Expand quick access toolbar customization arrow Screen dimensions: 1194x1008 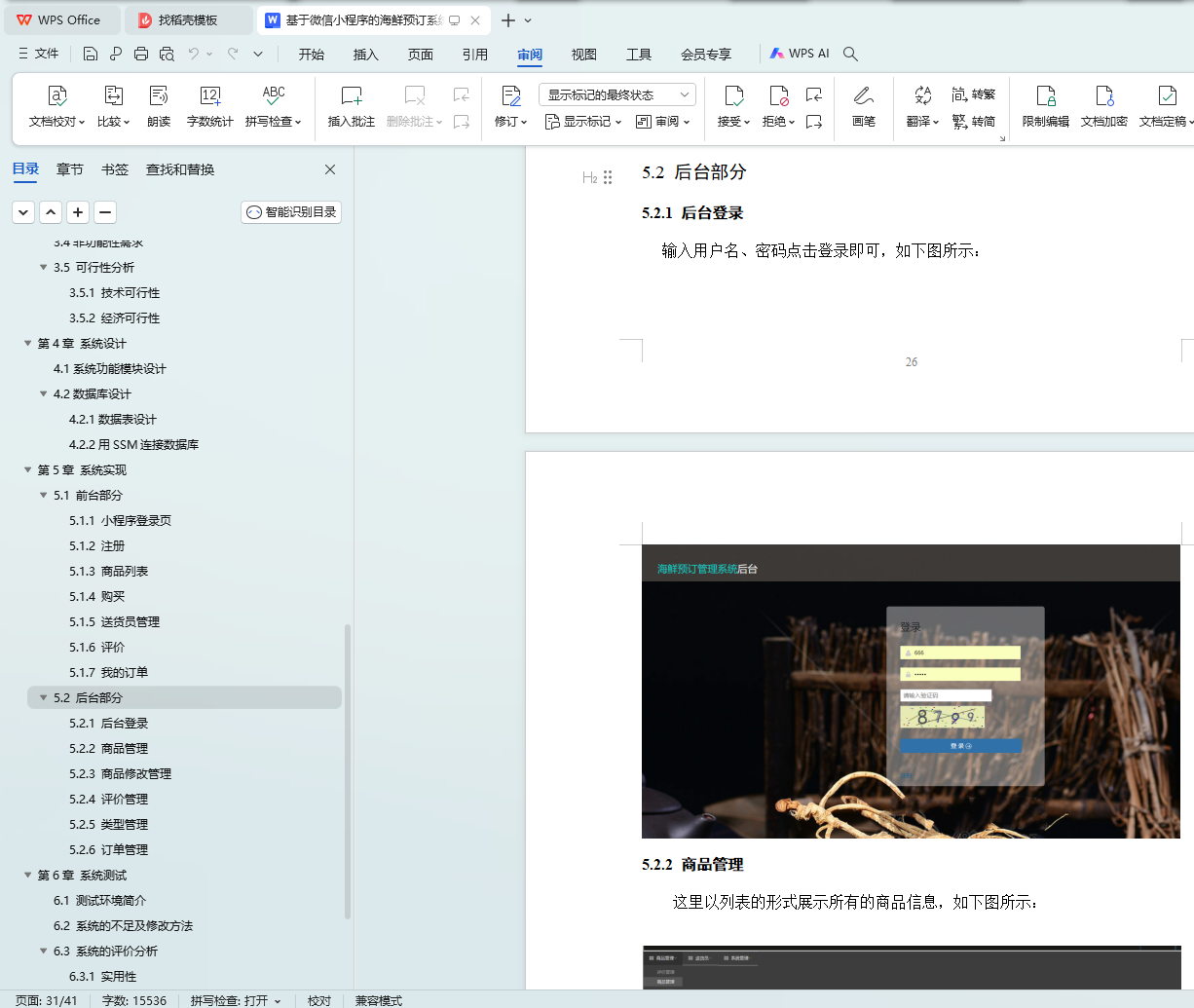pos(258,54)
